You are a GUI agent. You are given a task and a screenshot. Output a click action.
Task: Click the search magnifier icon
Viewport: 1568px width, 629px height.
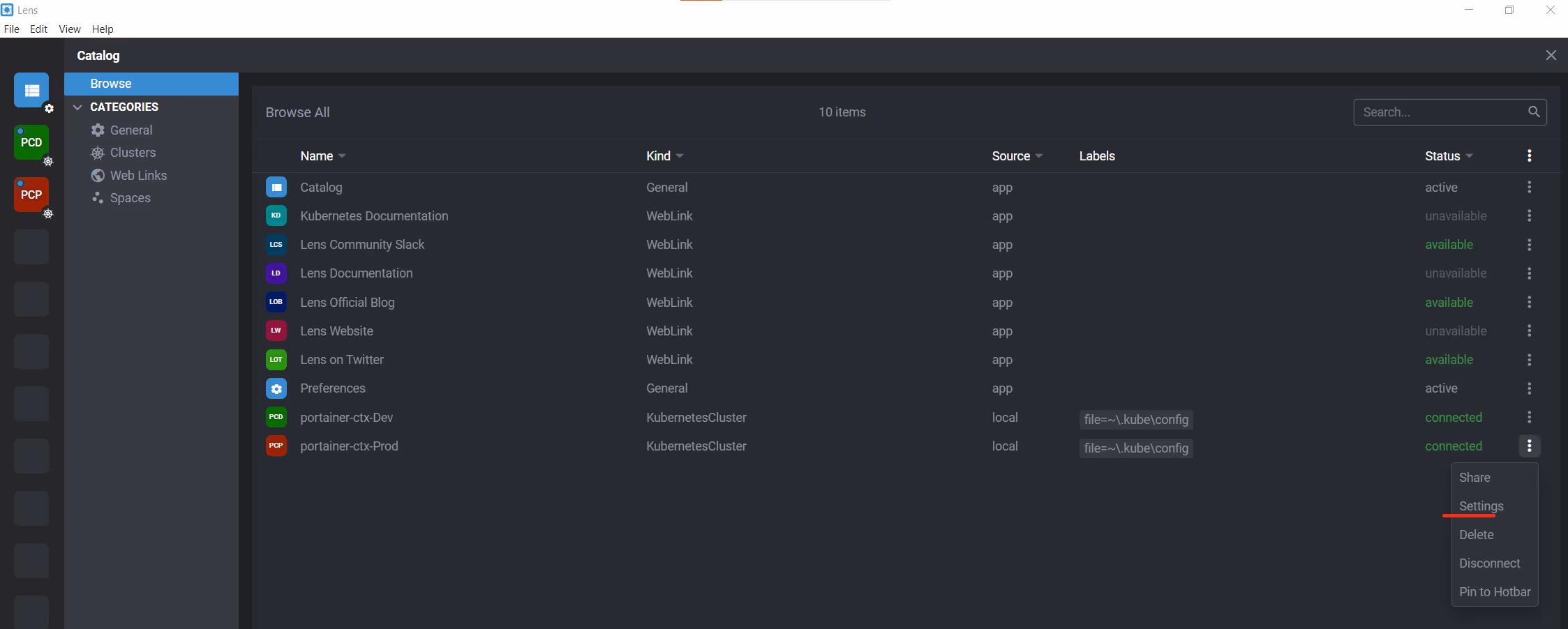pyautogui.click(x=1534, y=112)
